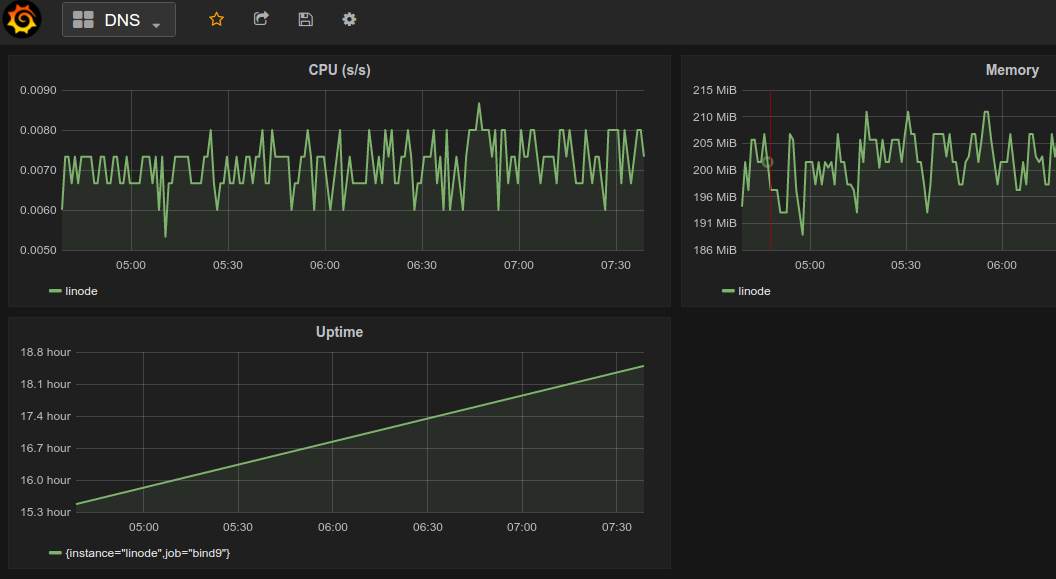Open color picker for Memory linode legend swatch

[x=728, y=291]
